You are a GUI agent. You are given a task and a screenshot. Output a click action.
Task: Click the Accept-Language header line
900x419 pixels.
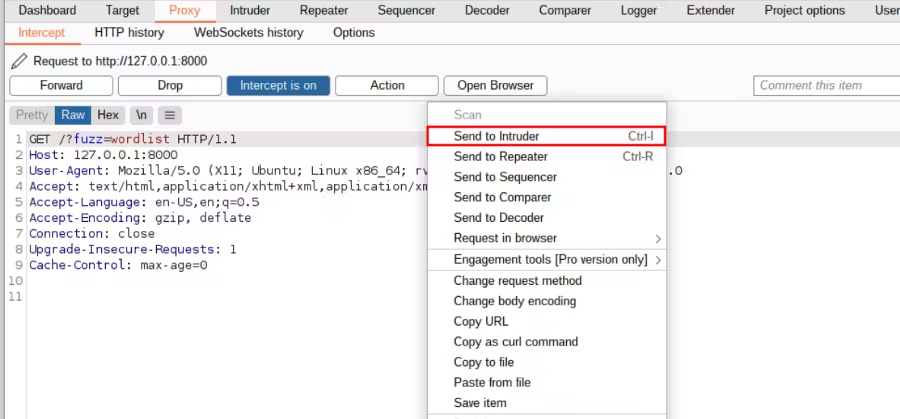click(x=144, y=202)
